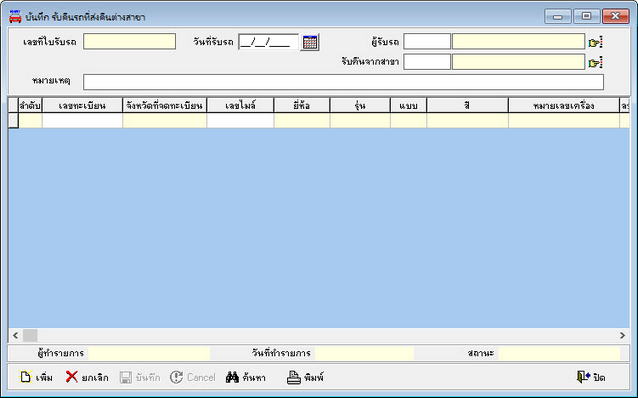The height and width of the screenshot is (398, 638).
Task: Click the รับคืนจากสาขา branch name field
Action: coord(518,62)
